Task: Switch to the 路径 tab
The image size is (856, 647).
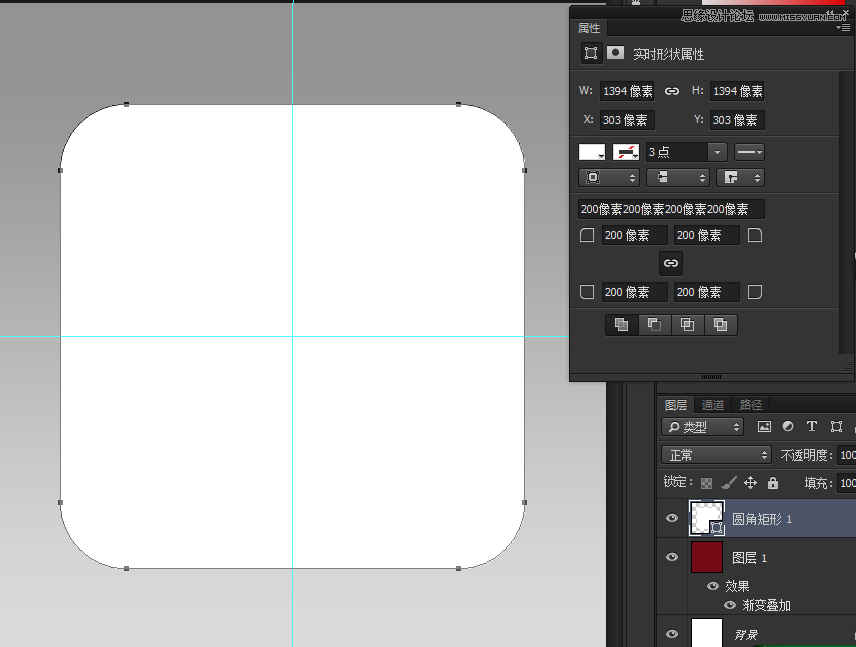Action: coord(751,405)
